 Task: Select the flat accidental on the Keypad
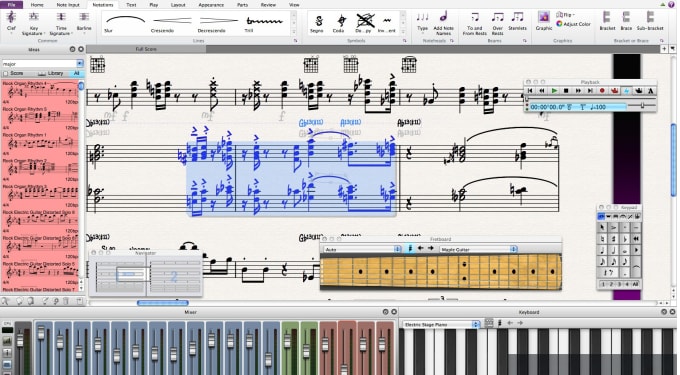pyautogui.click(x=624, y=239)
